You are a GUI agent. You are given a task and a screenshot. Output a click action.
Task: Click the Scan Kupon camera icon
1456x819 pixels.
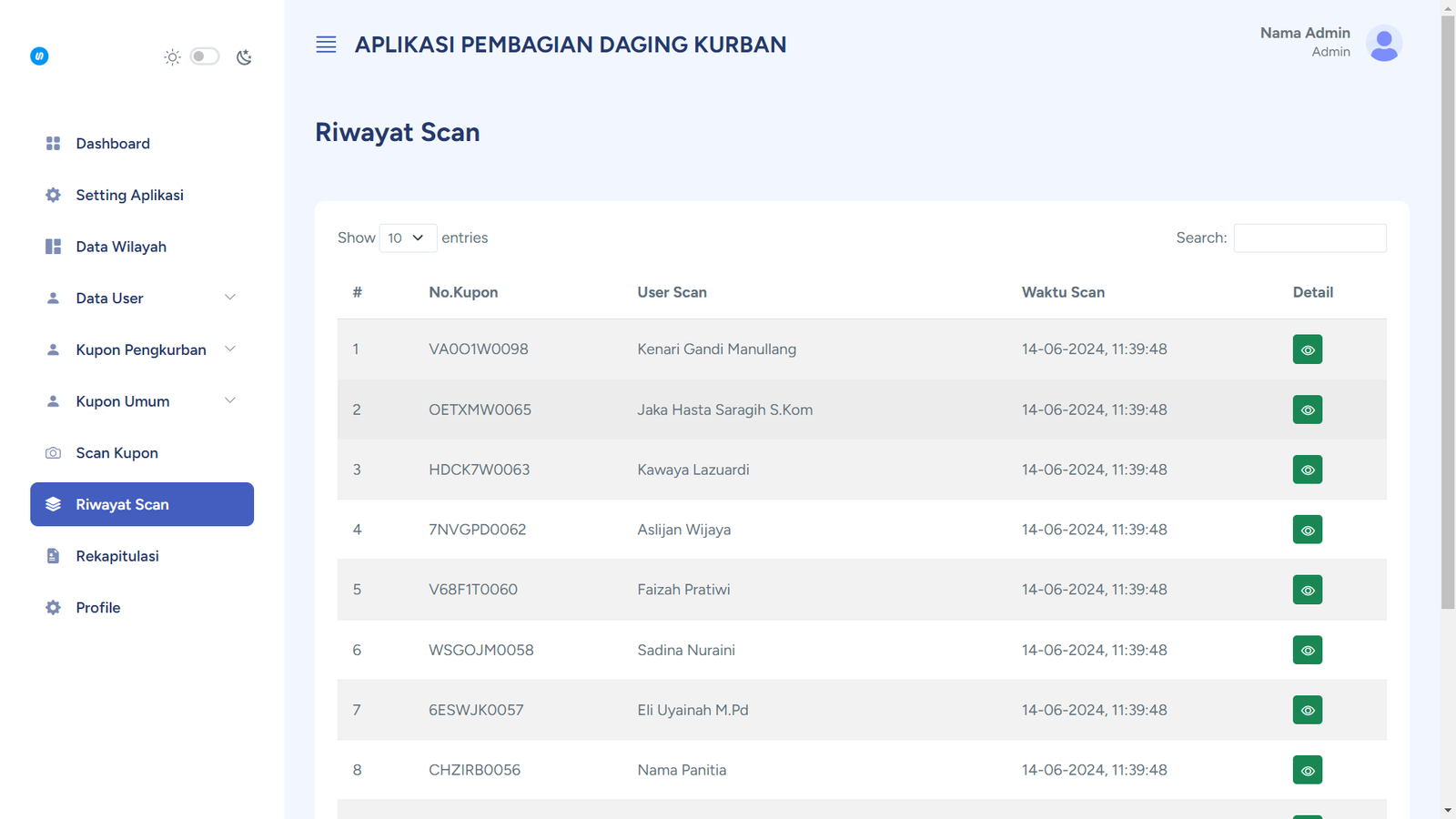53,453
